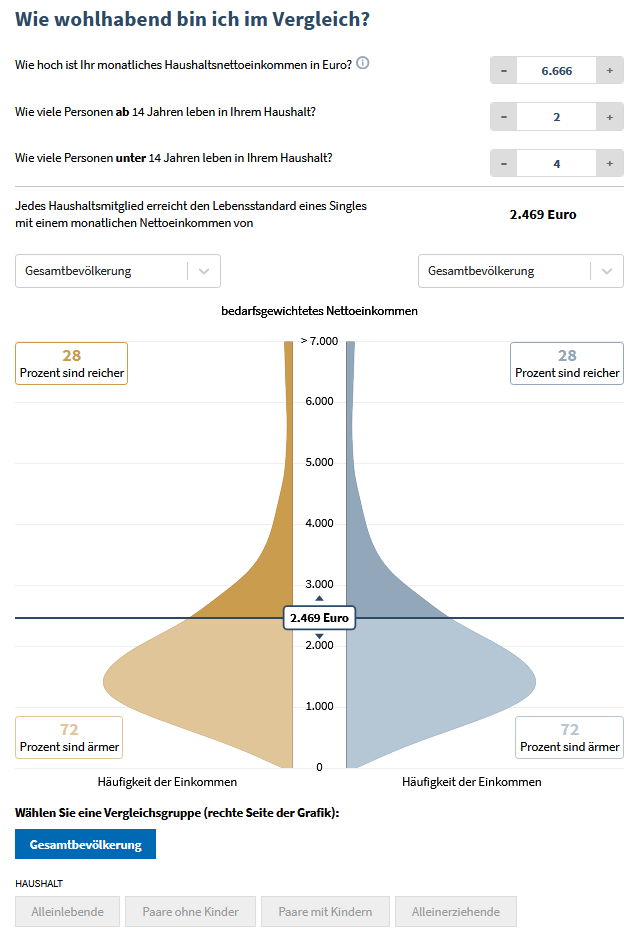Click the 2.469 Euro slider handle on chart
This screenshot has height=931, width=633.
point(319,618)
